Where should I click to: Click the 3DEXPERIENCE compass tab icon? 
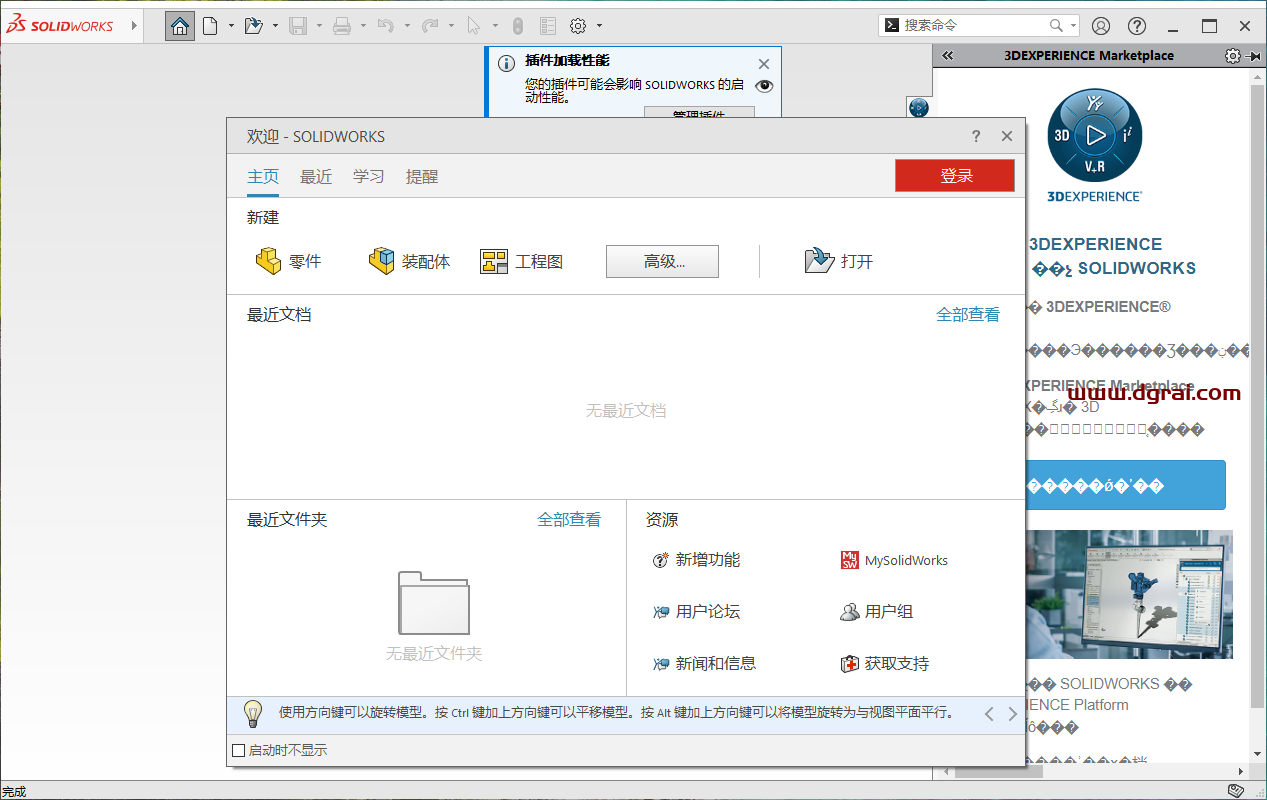(x=919, y=108)
